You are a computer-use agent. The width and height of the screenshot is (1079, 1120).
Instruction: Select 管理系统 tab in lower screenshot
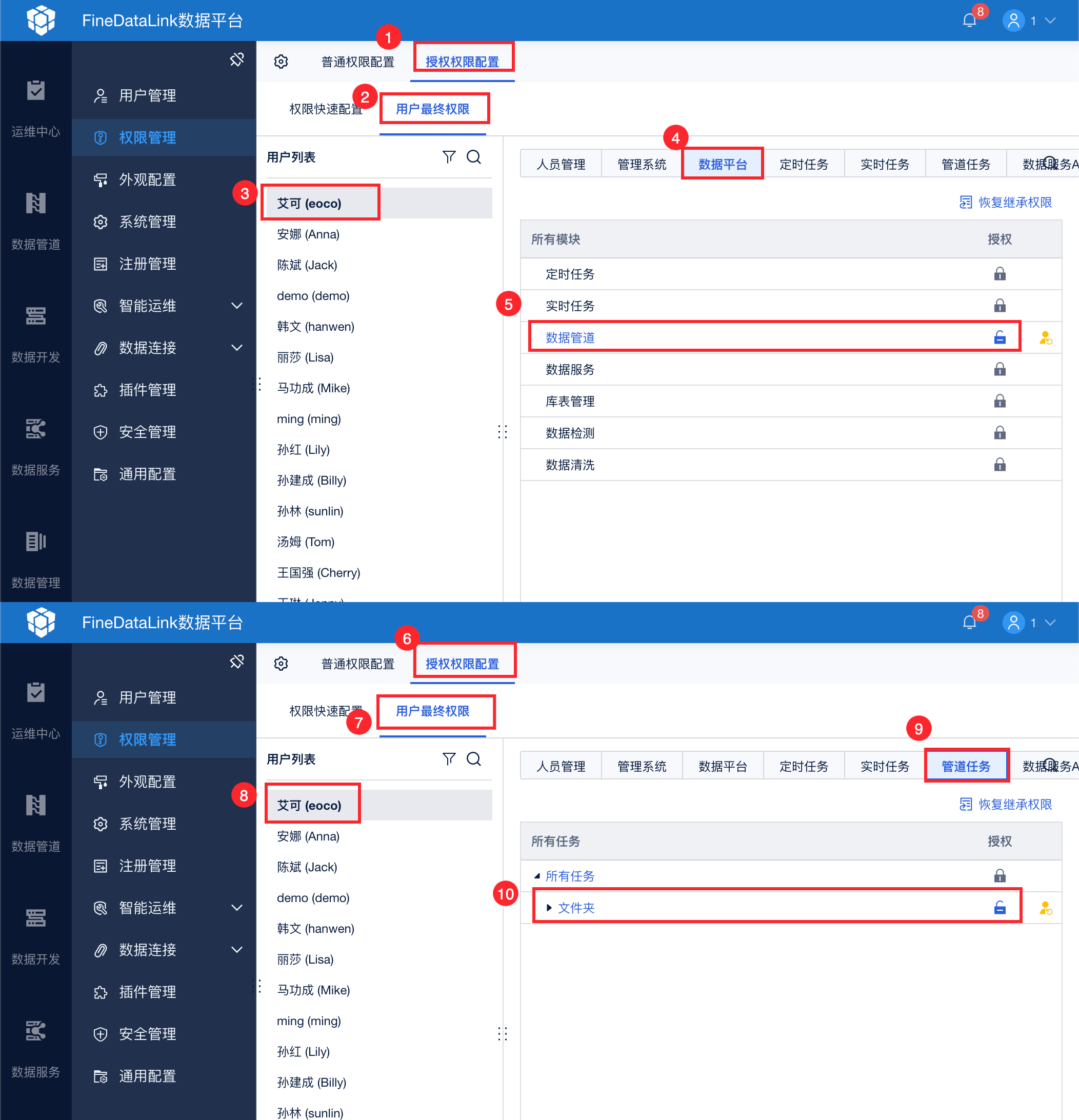click(642, 766)
